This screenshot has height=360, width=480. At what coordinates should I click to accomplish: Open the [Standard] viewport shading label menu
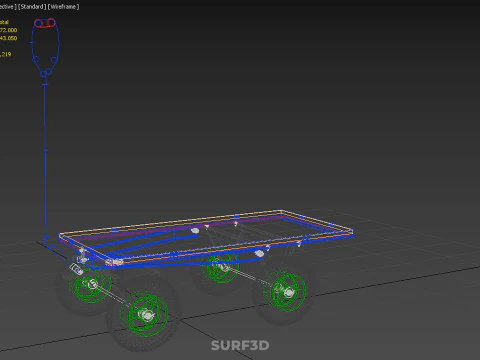point(32,7)
